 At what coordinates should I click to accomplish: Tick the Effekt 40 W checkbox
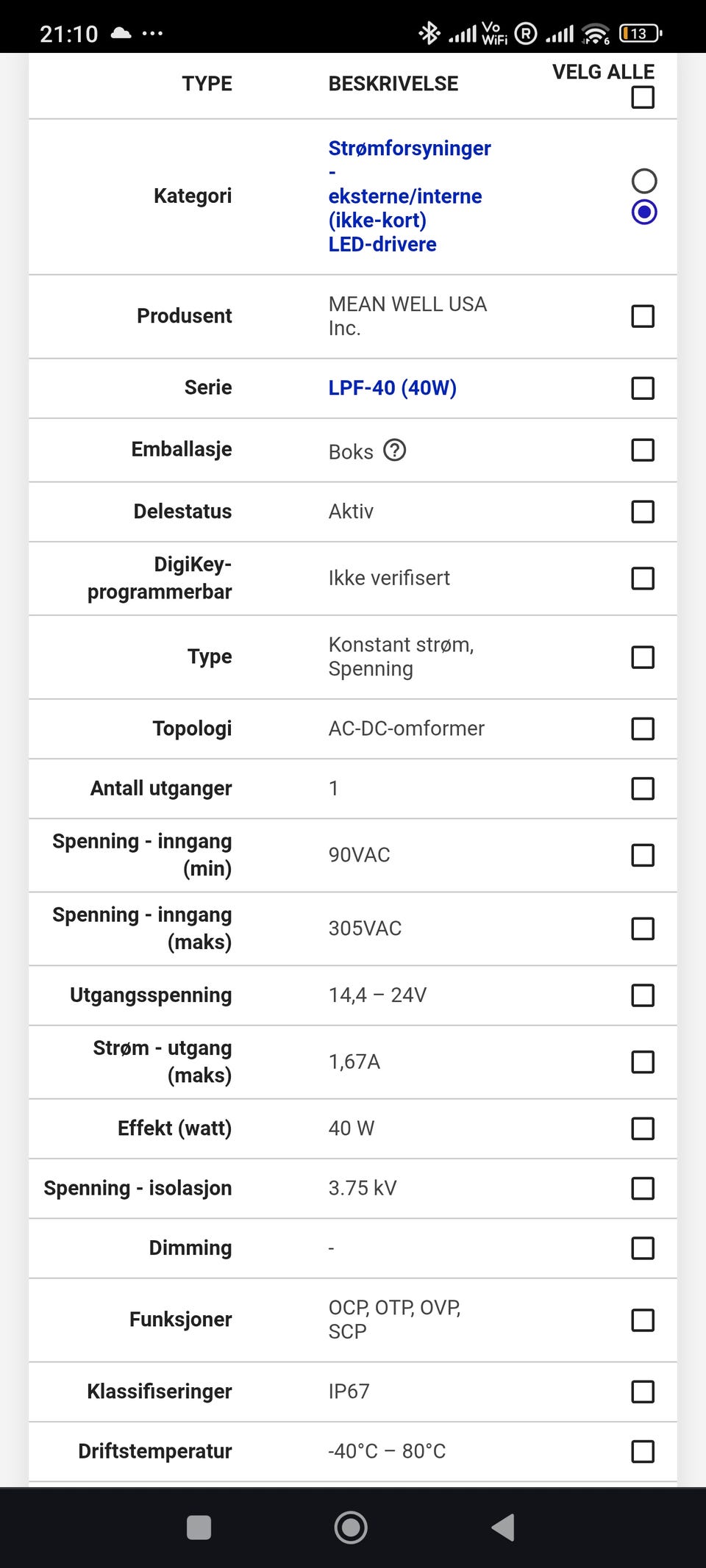coord(643,1128)
